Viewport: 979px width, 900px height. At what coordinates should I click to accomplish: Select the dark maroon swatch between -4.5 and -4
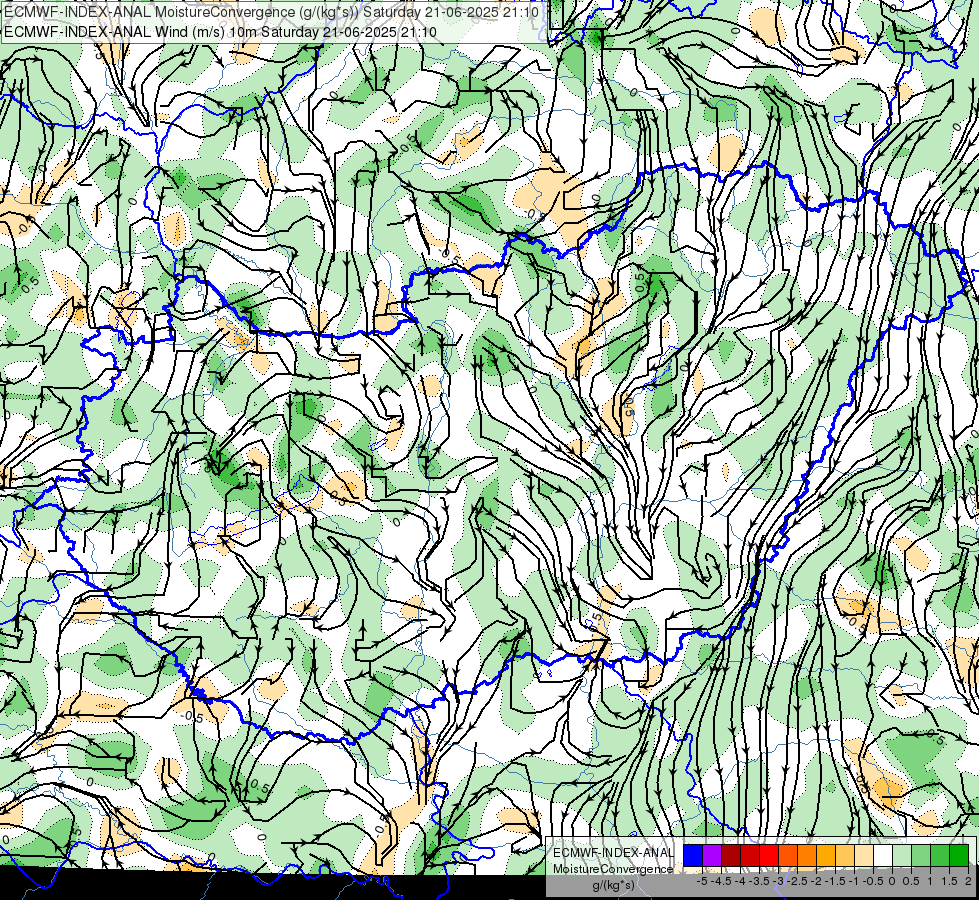click(x=731, y=855)
